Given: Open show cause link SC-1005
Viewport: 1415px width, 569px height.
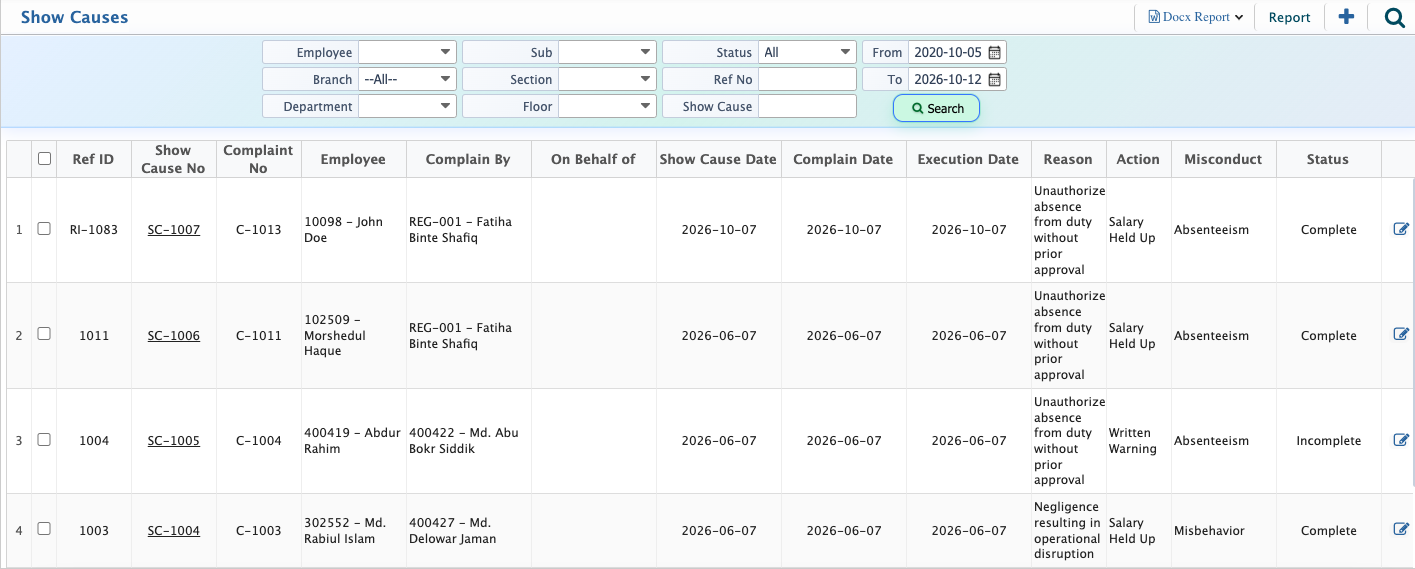Looking at the screenshot, I should [x=173, y=441].
